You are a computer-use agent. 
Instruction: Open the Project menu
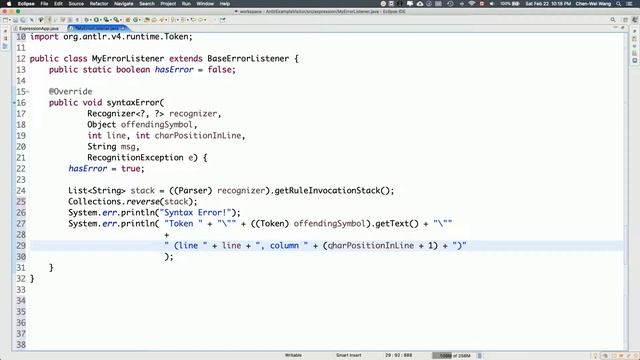click(x=168, y=4)
